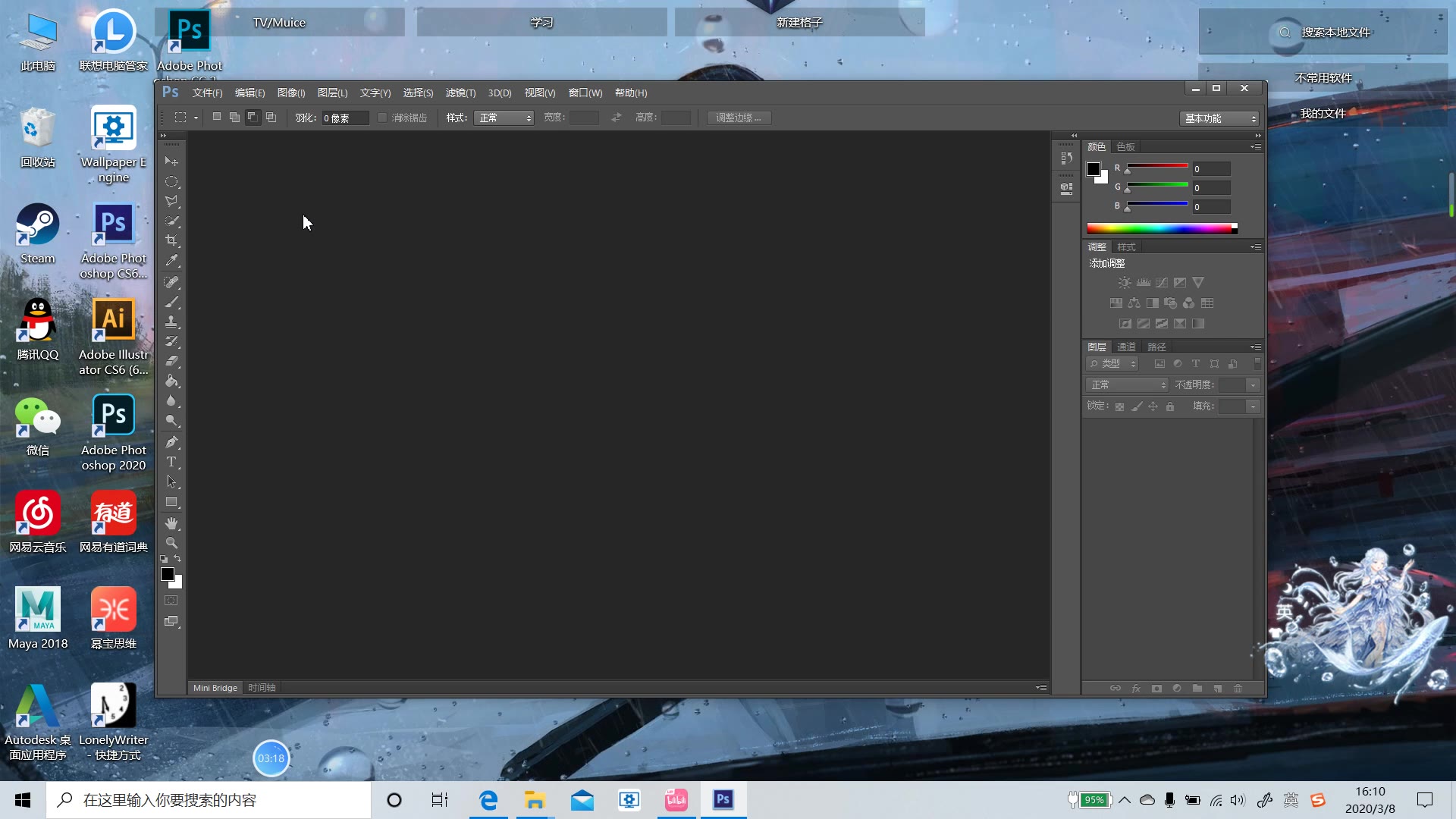1456x819 pixels.
Task: Open the 滤镜(T) menu
Action: pyautogui.click(x=460, y=93)
